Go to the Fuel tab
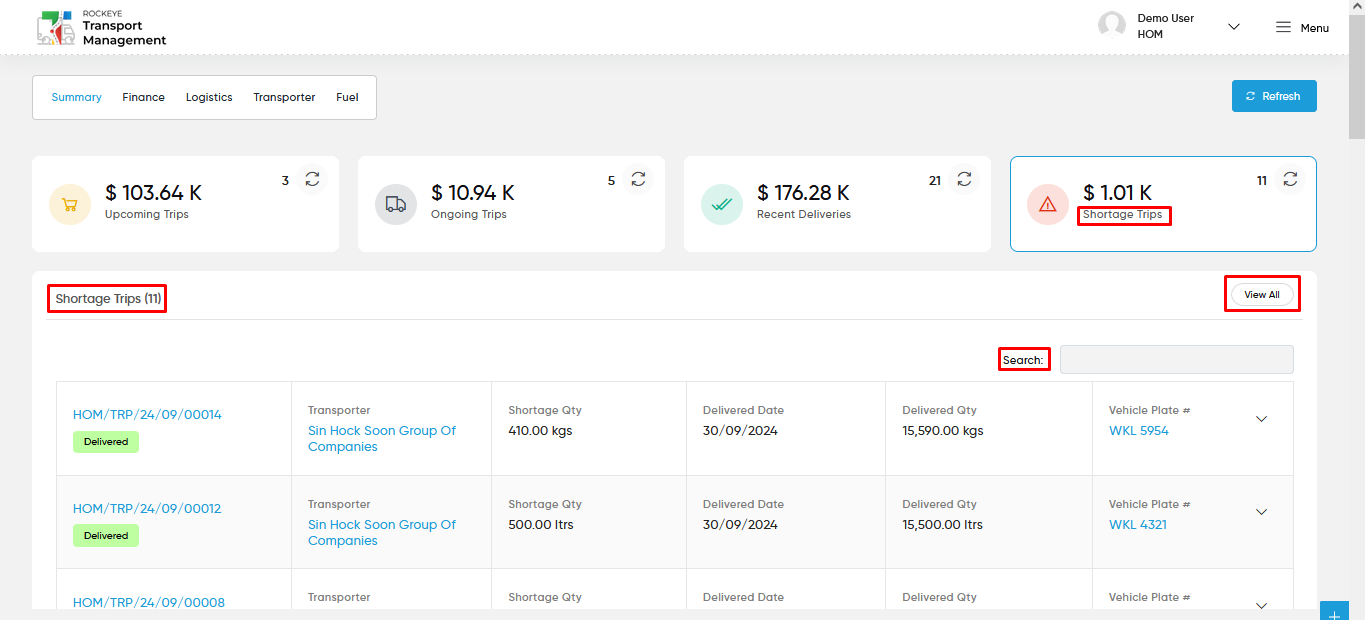1365x620 pixels. (x=347, y=97)
